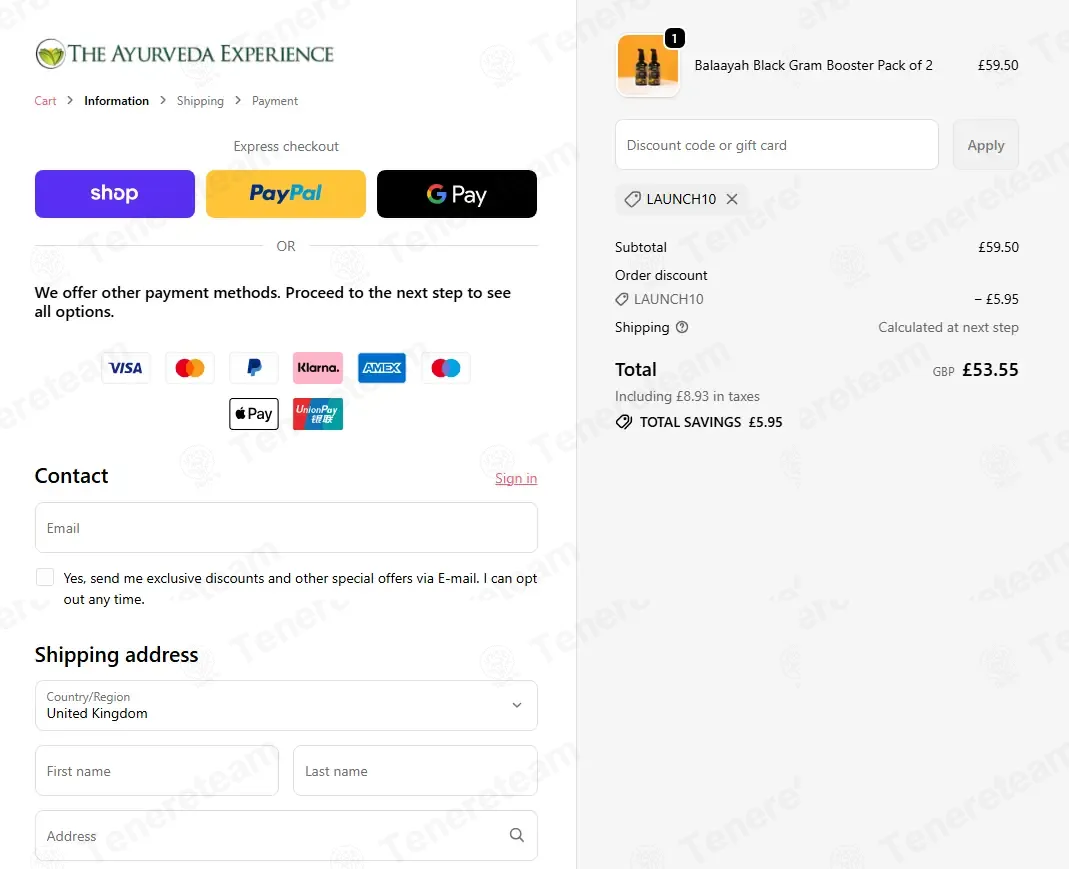Click The Ayurveda Experience logo
The width and height of the screenshot is (1069, 869).
click(185, 54)
